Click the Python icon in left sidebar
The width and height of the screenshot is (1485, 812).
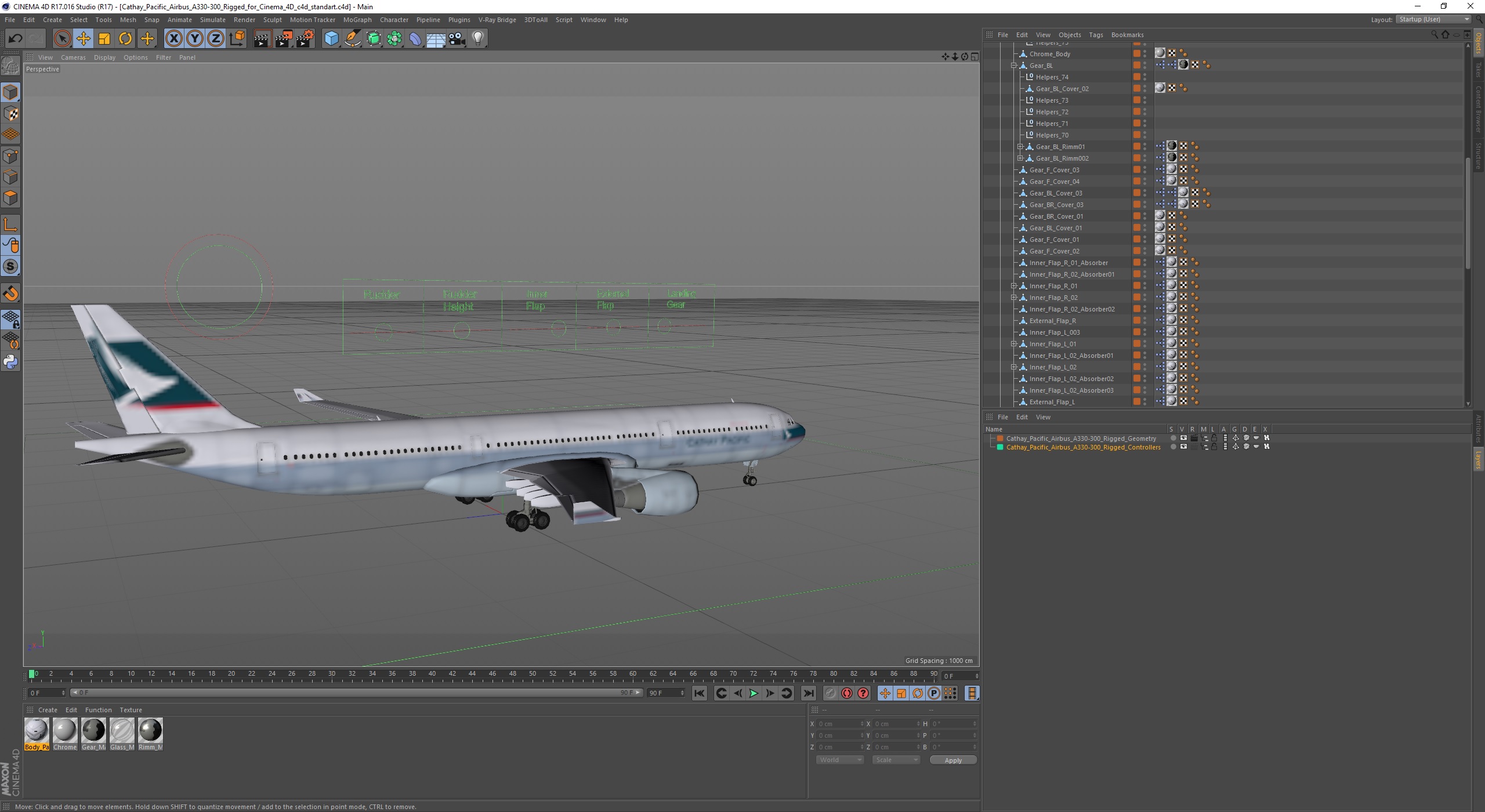(10, 362)
